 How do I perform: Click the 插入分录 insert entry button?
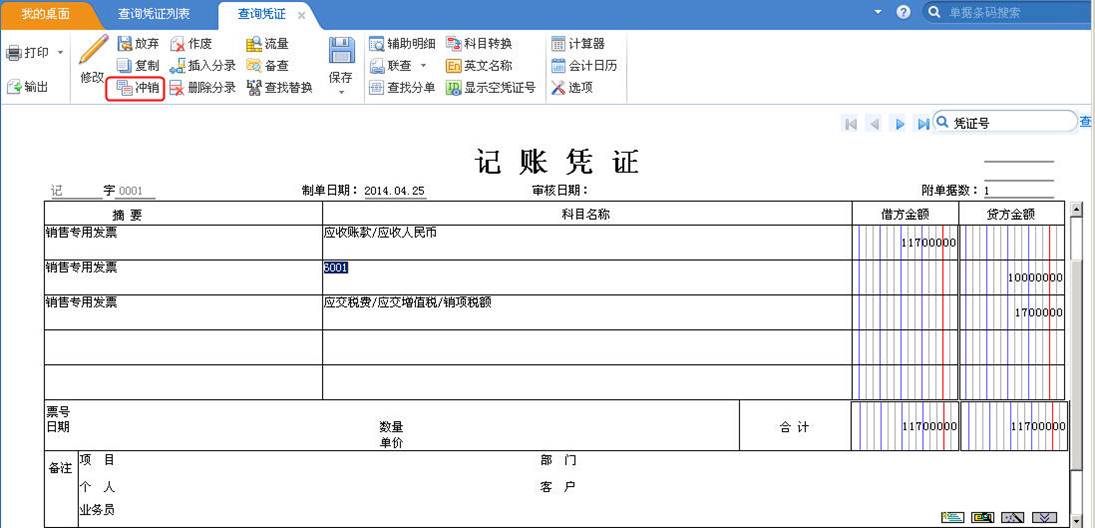click(203, 66)
